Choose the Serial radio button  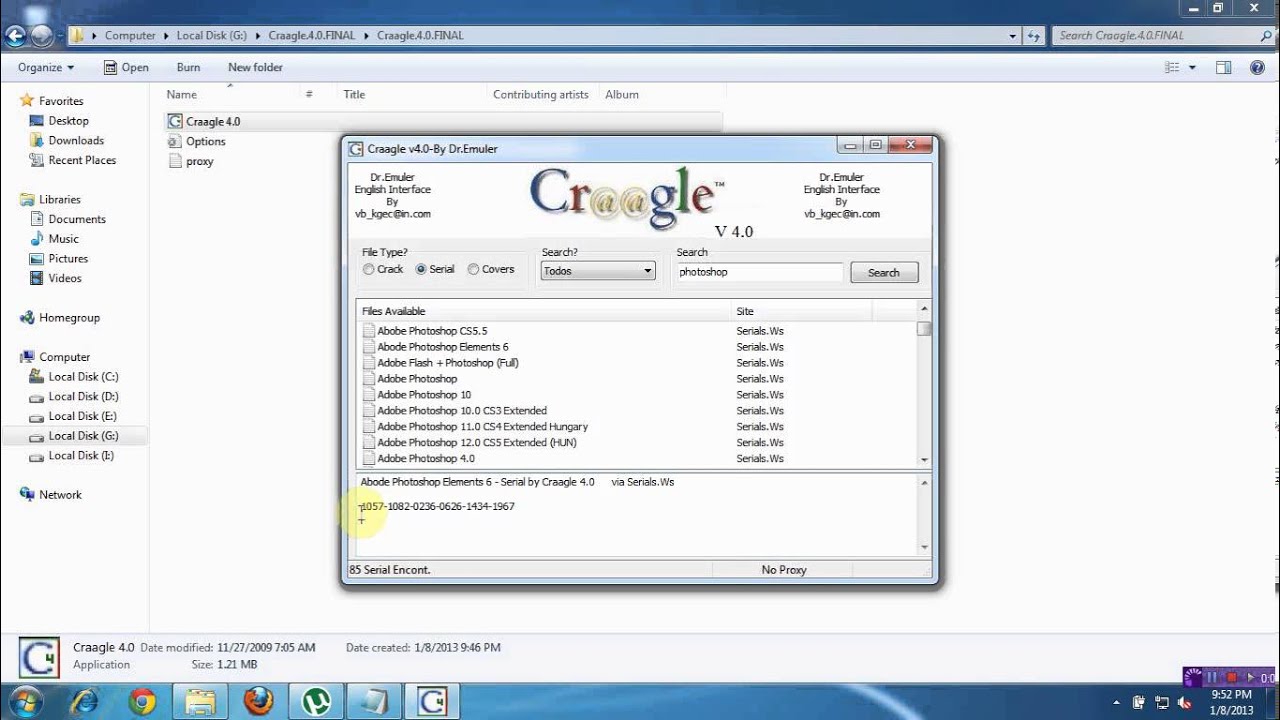[x=421, y=269]
